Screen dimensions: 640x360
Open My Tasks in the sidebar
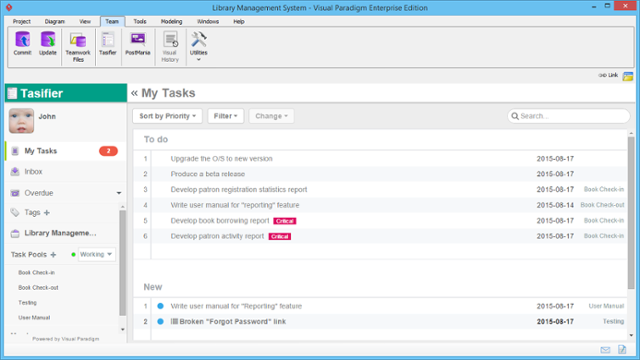point(65,151)
